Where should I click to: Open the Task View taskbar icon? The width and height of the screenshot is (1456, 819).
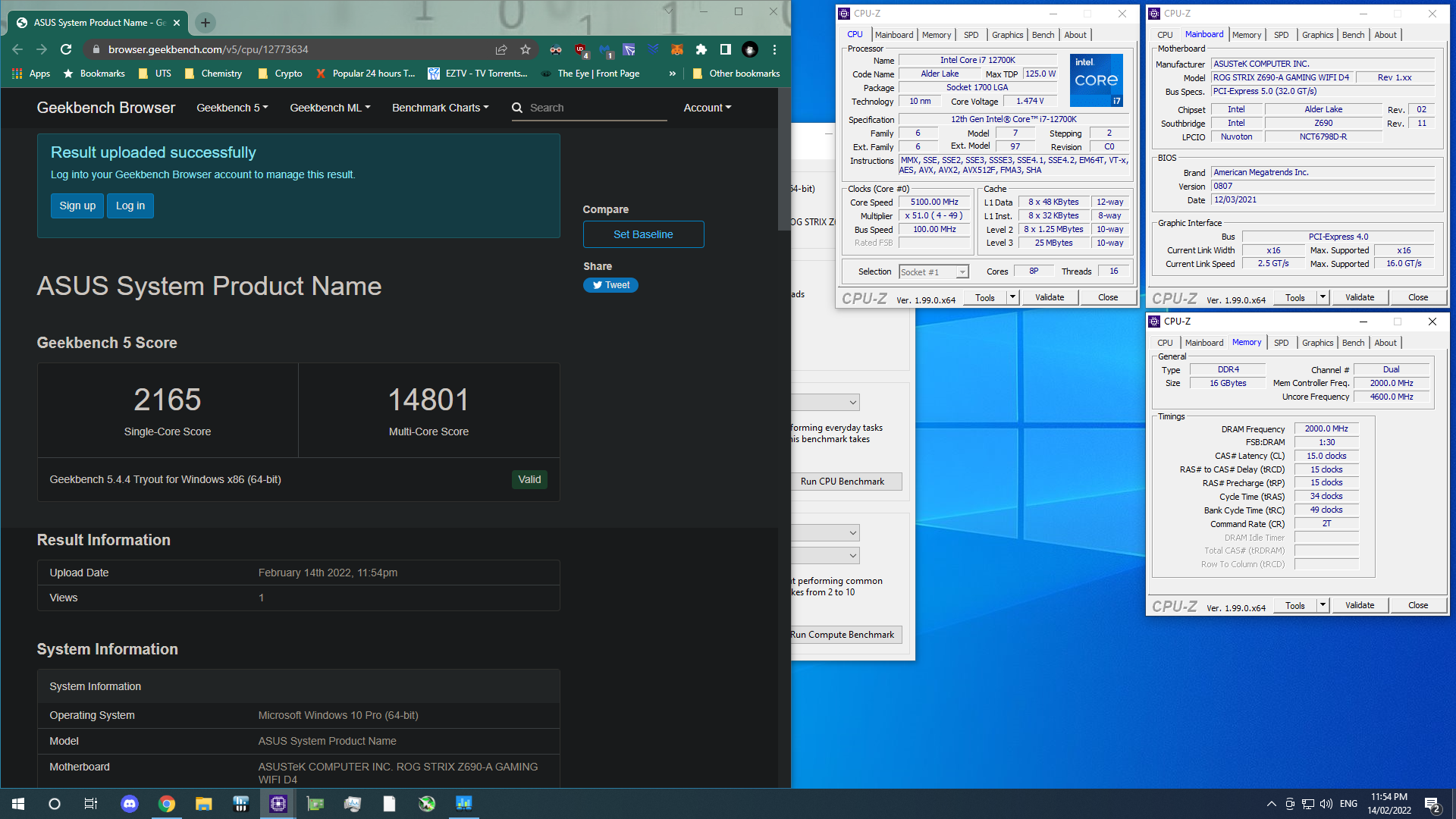91,804
